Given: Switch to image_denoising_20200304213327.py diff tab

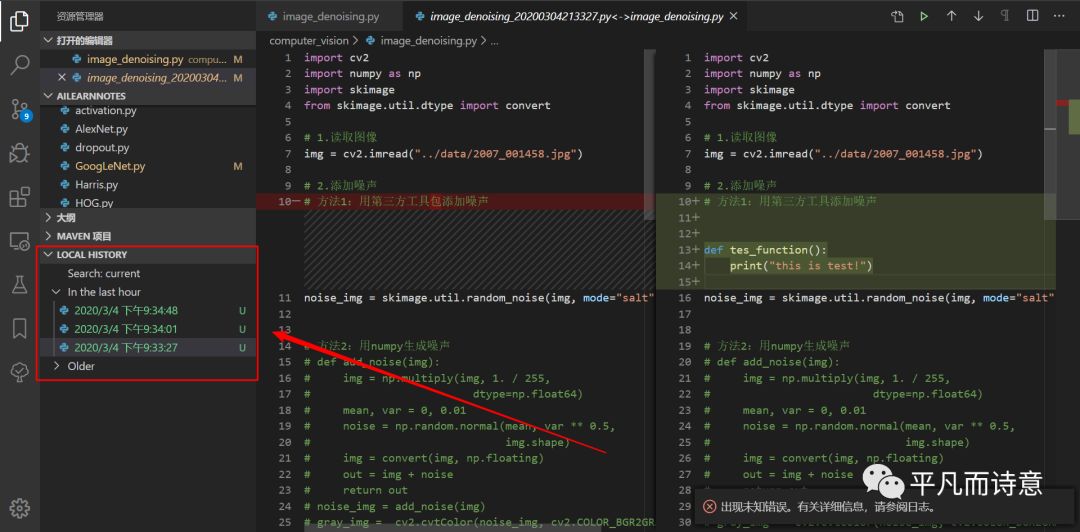Looking at the screenshot, I should [x=576, y=17].
